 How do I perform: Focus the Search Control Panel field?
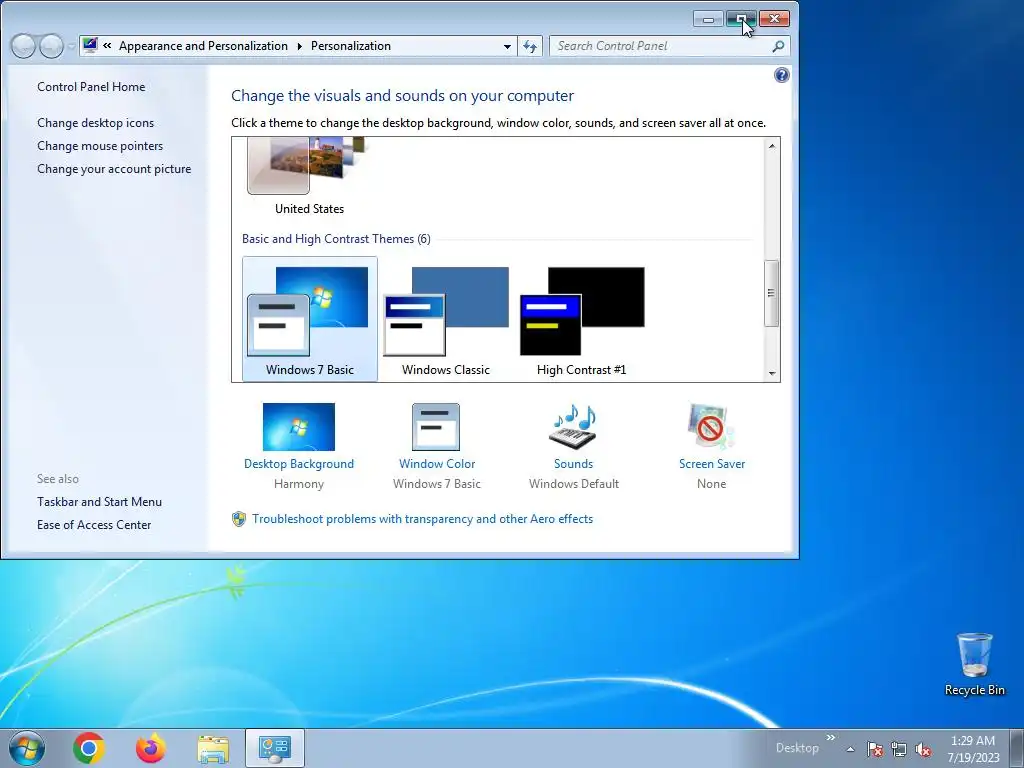660,46
